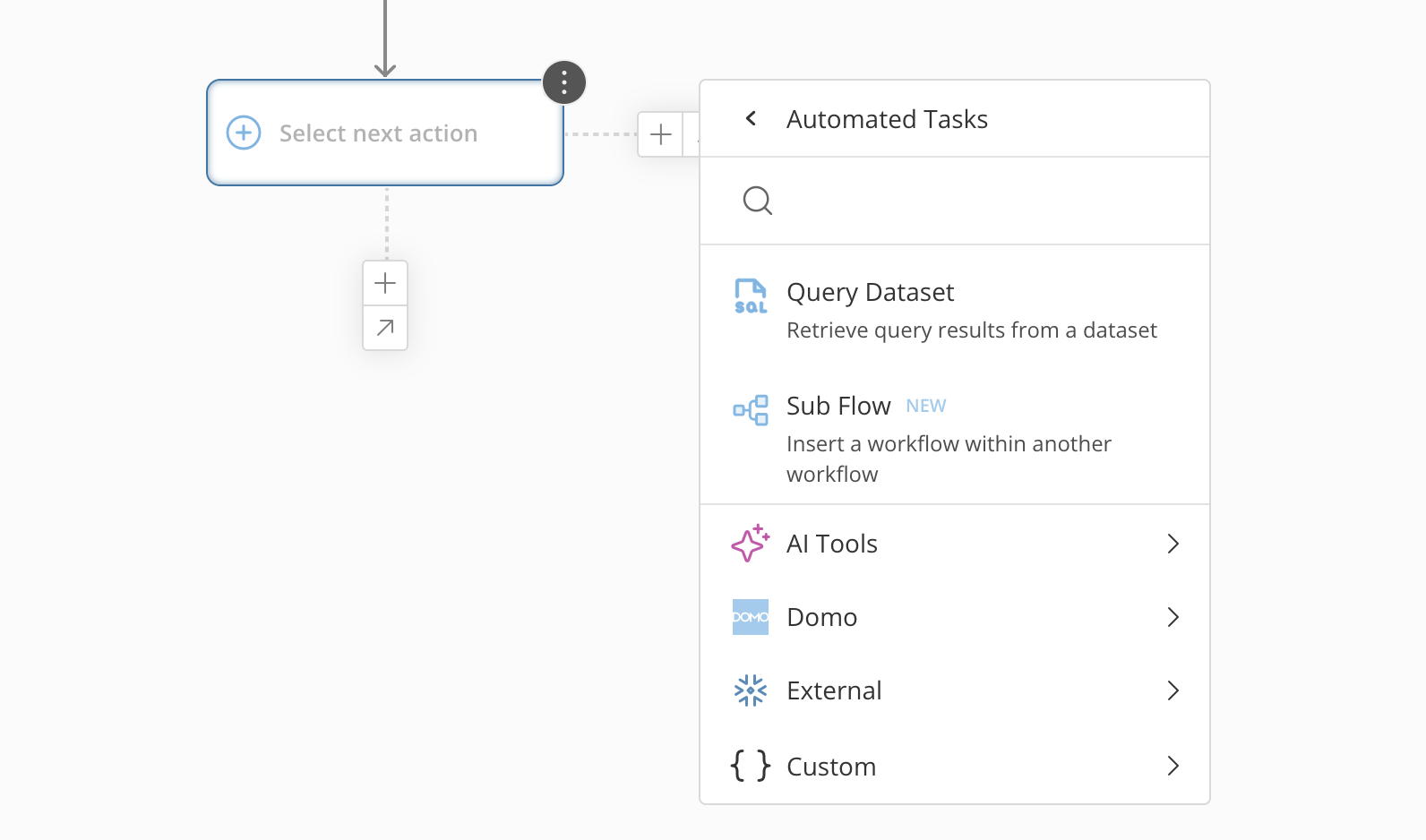Click the diagonal arrow button below node
The height and width of the screenshot is (840, 1426).
[385, 328]
